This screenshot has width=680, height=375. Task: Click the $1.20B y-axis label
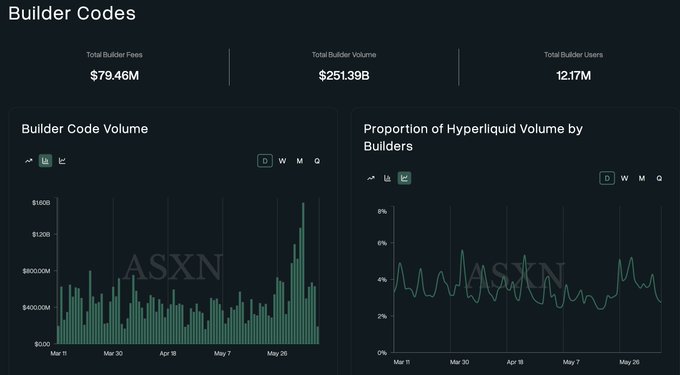pos(41,234)
